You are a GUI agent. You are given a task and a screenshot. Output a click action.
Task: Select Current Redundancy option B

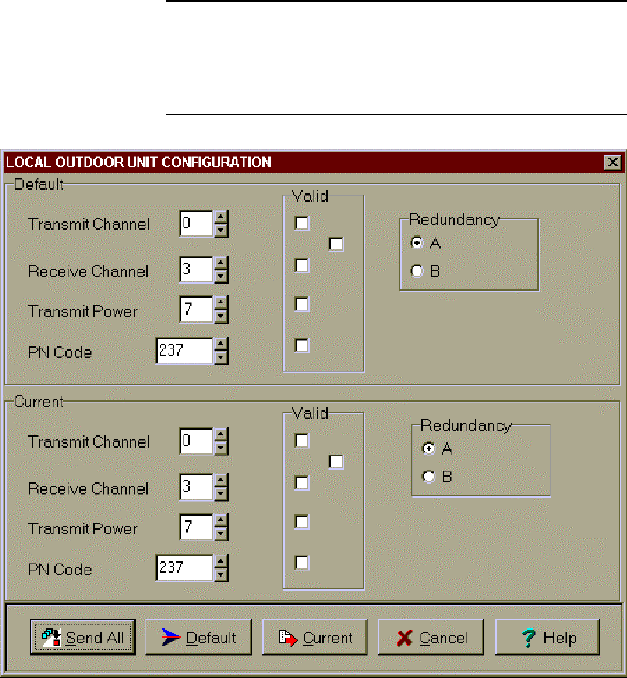coord(429,477)
